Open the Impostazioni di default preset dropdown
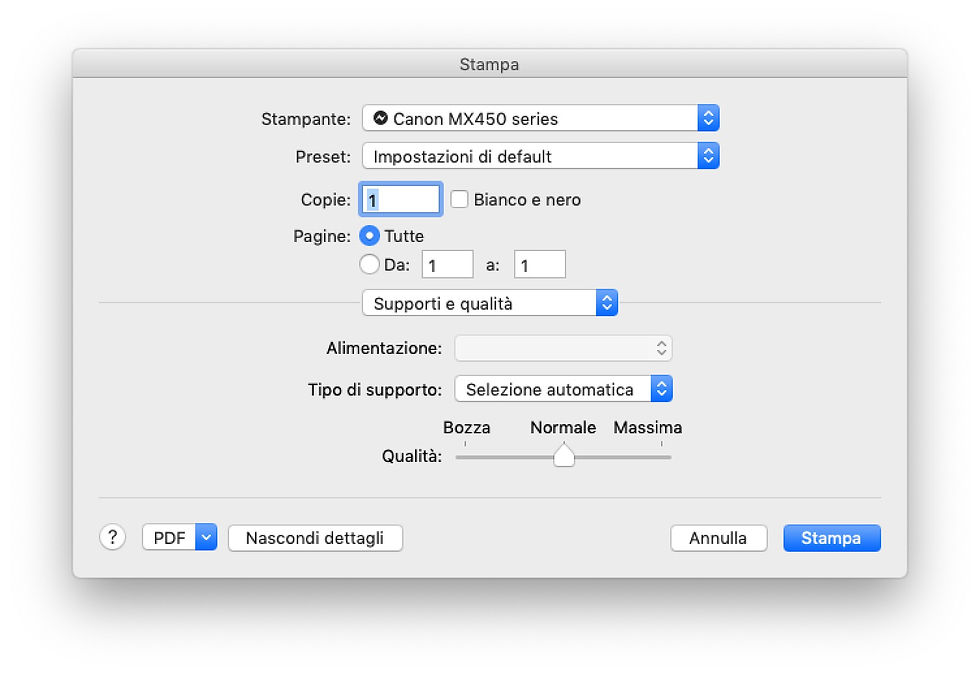The width and height of the screenshot is (980, 674). pos(541,156)
